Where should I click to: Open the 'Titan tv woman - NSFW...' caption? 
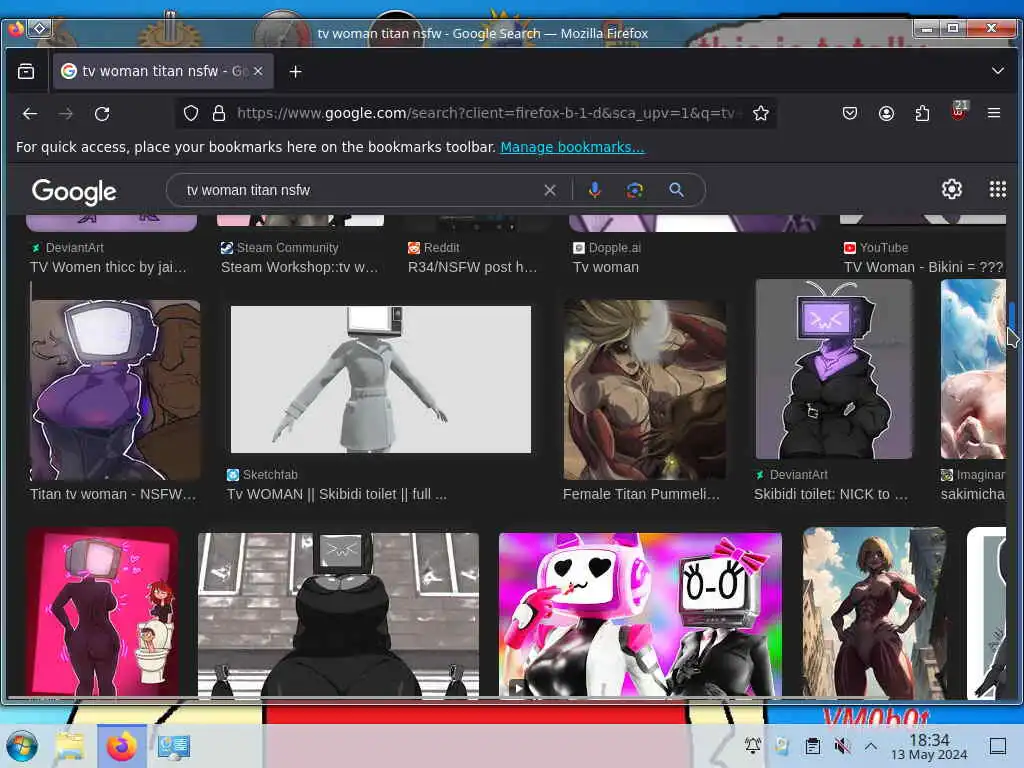pos(112,494)
